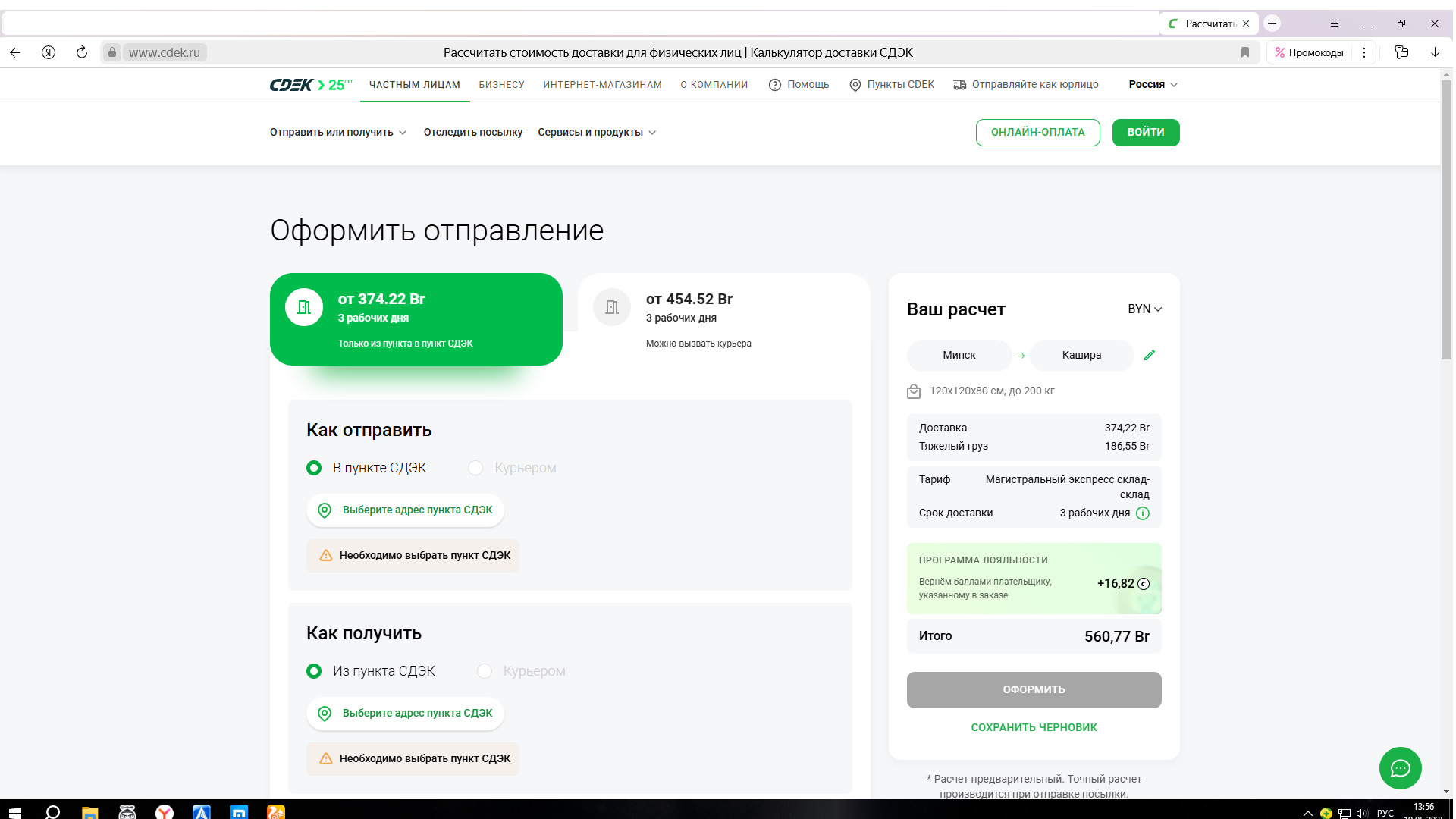
Task: Bookmark this page using the bookmark icon
Action: (1244, 52)
